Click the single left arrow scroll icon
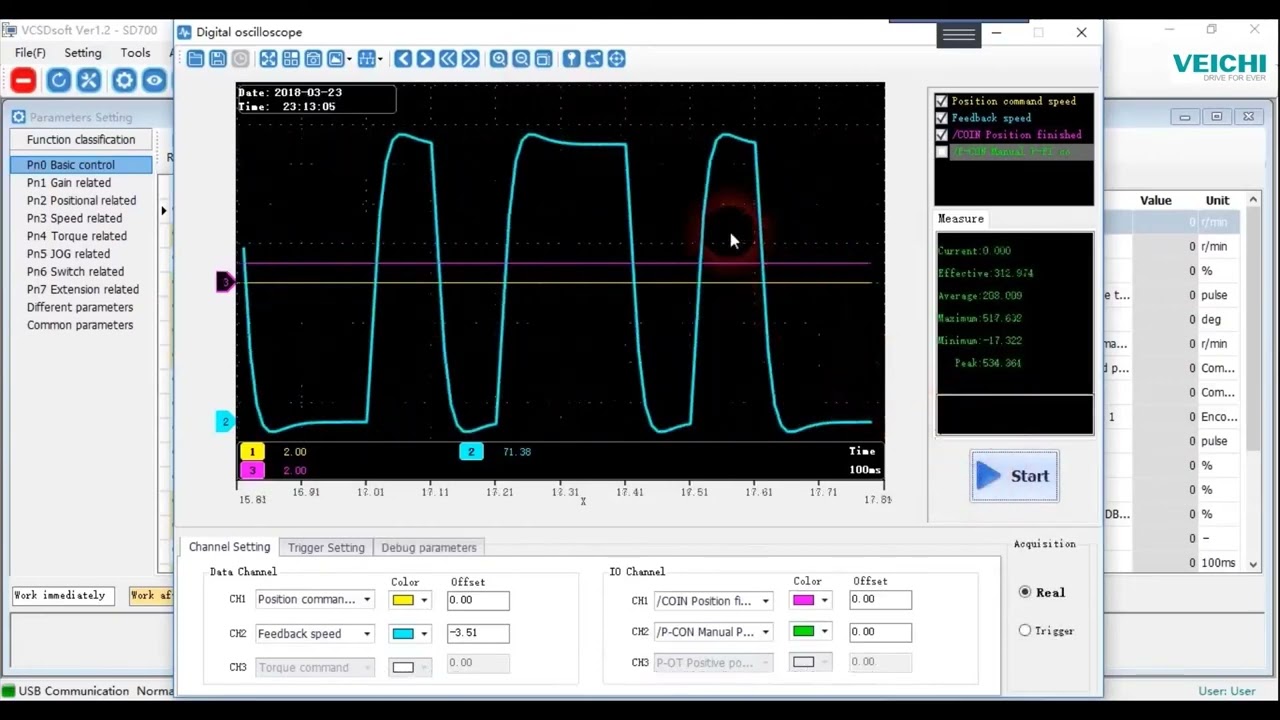The width and height of the screenshot is (1280, 720). click(x=402, y=59)
